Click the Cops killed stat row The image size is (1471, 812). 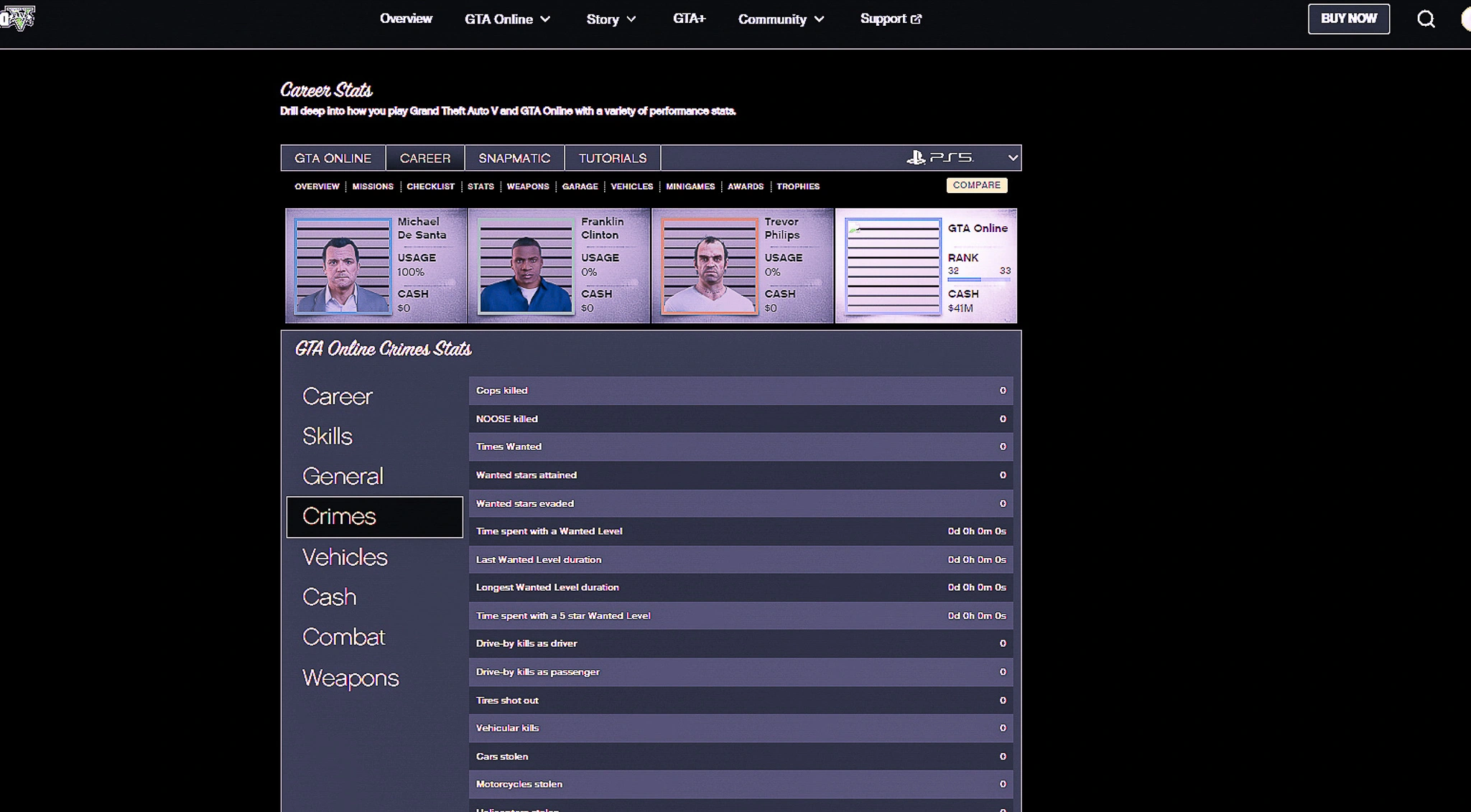click(741, 391)
